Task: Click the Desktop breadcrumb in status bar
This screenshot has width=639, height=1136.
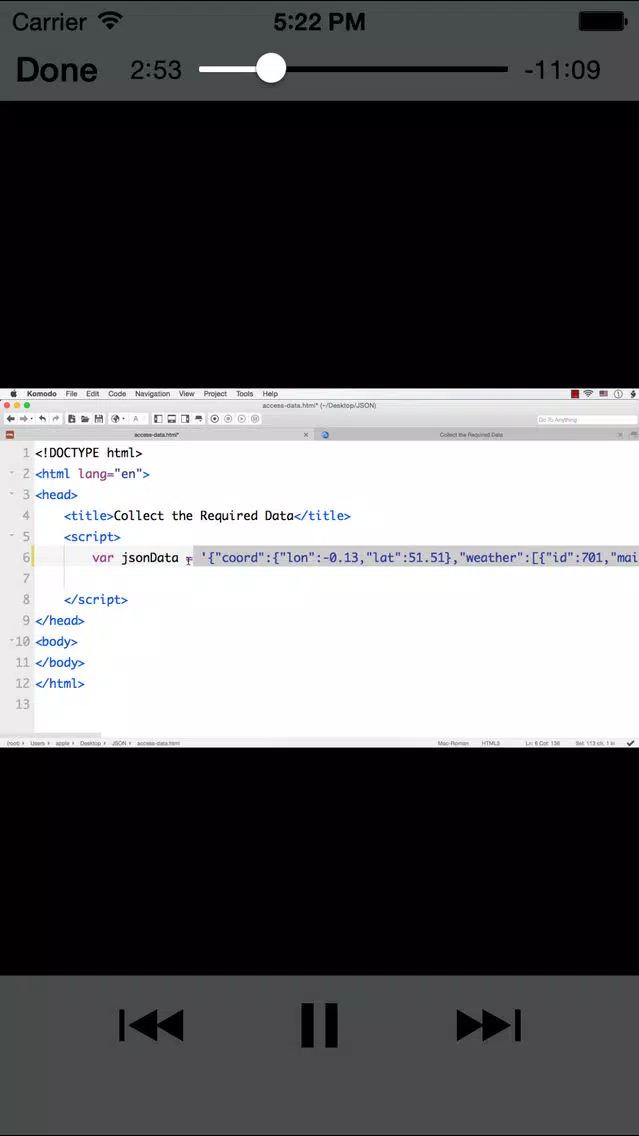Action: coord(90,743)
